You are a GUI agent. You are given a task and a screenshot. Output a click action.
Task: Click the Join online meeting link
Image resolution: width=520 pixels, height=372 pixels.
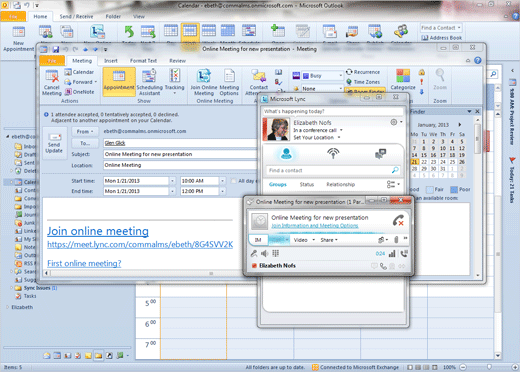[x=98, y=231]
